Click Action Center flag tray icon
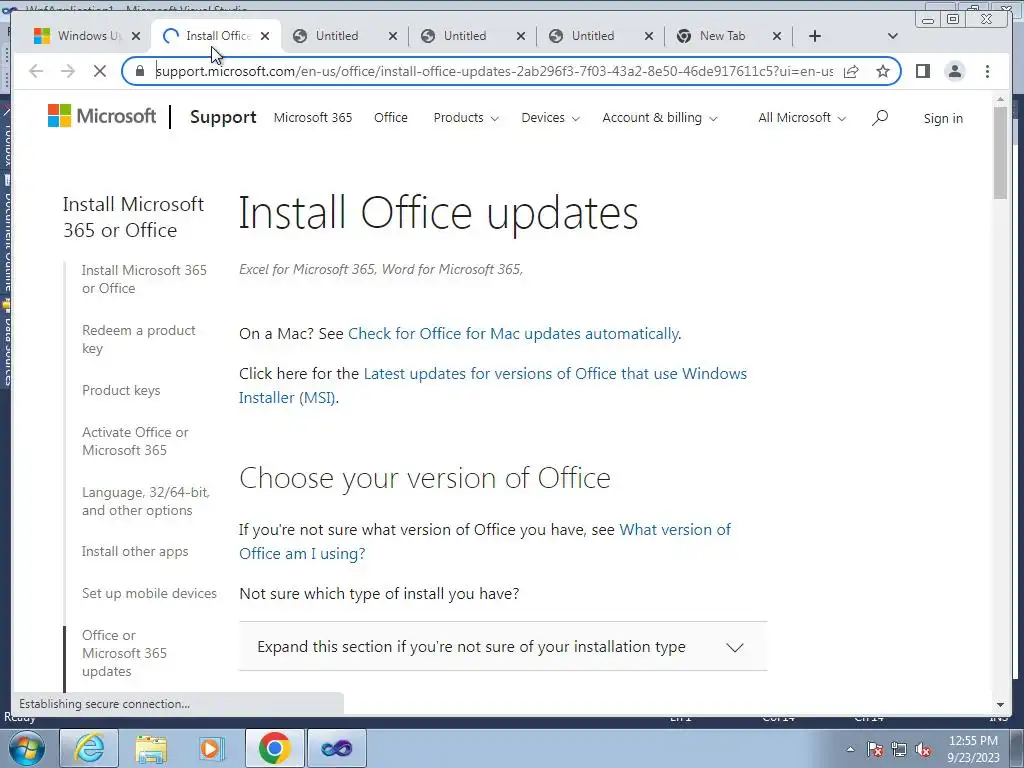Screen dimensions: 1024x768 click(875, 749)
